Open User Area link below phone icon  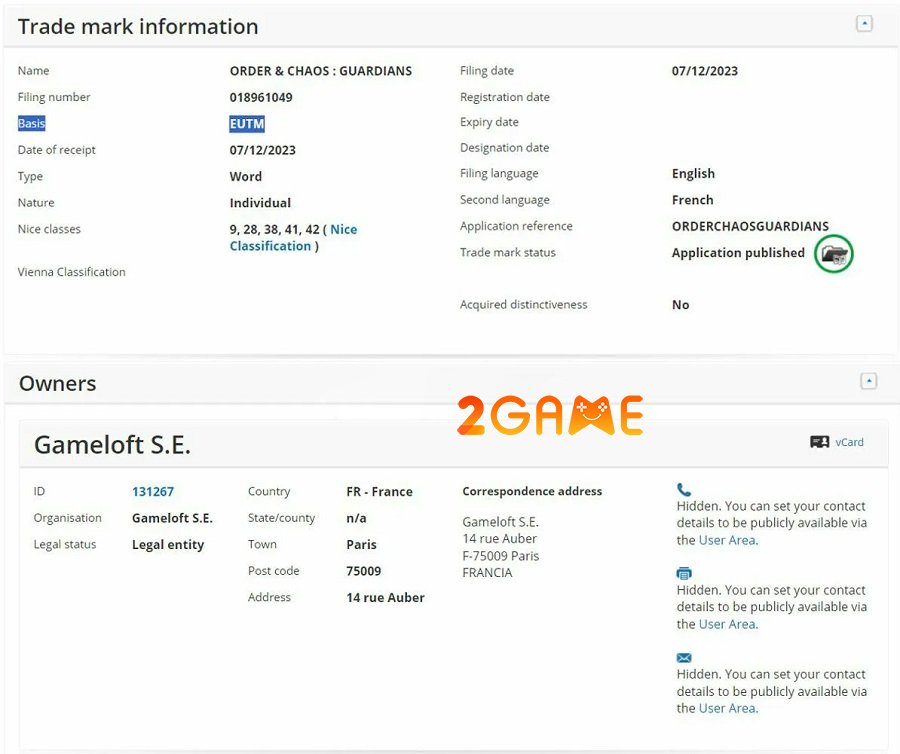[x=727, y=540]
